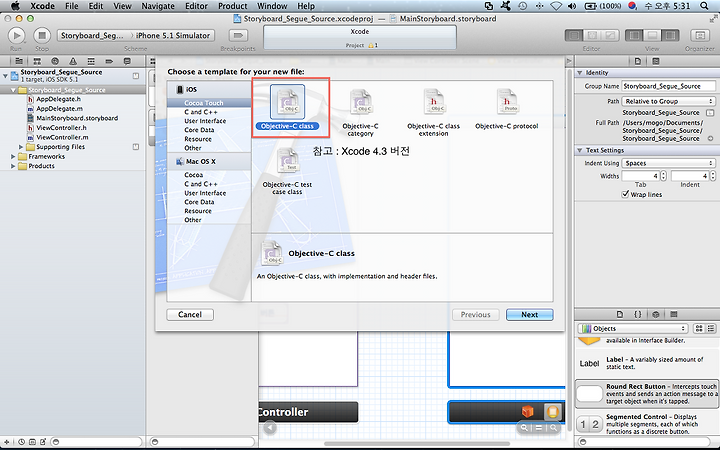Show the Quick Help inspector tab
This screenshot has width=720, height=450.
pos(656,61)
